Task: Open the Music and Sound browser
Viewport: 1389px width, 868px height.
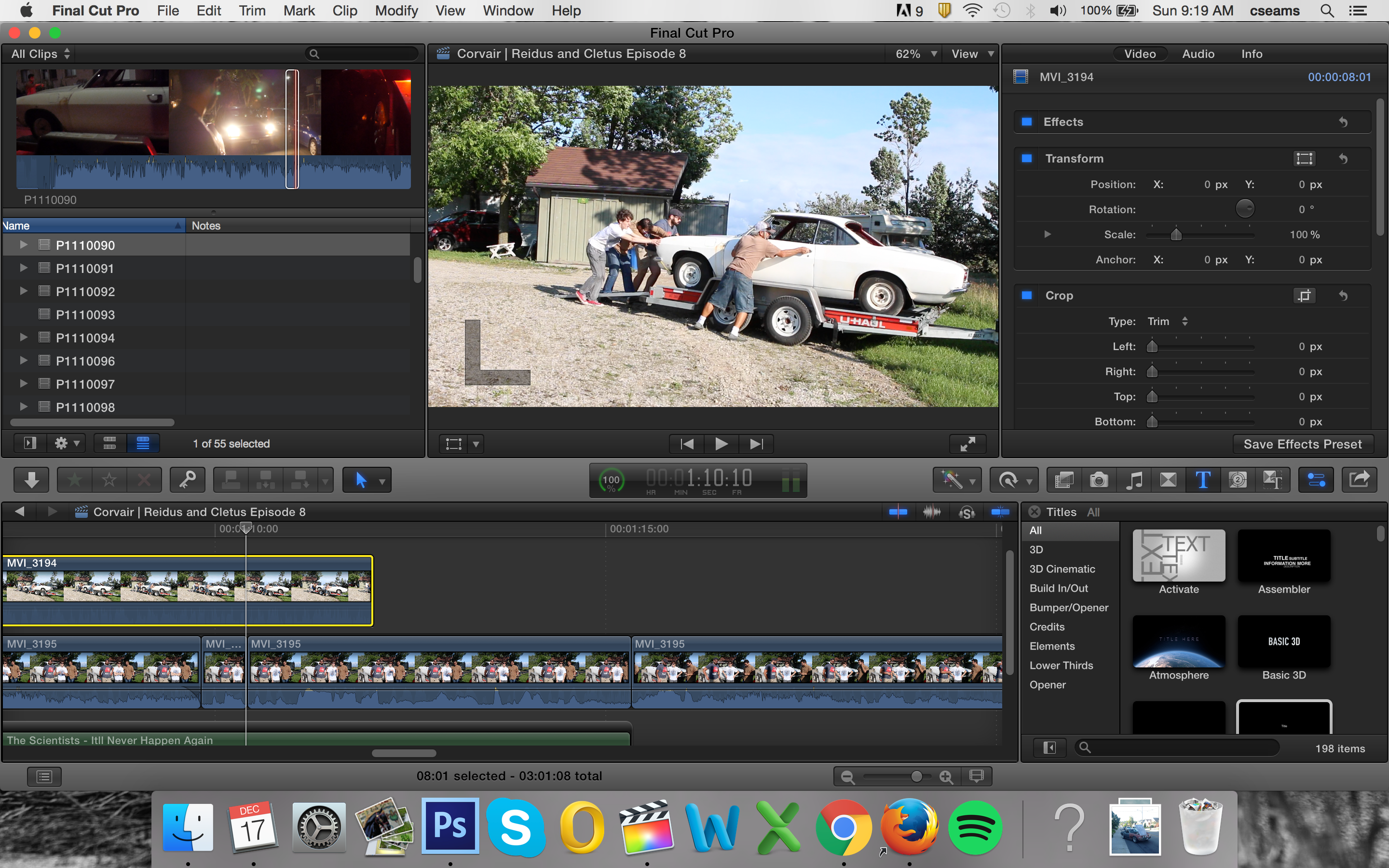Action: point(1133,480)
